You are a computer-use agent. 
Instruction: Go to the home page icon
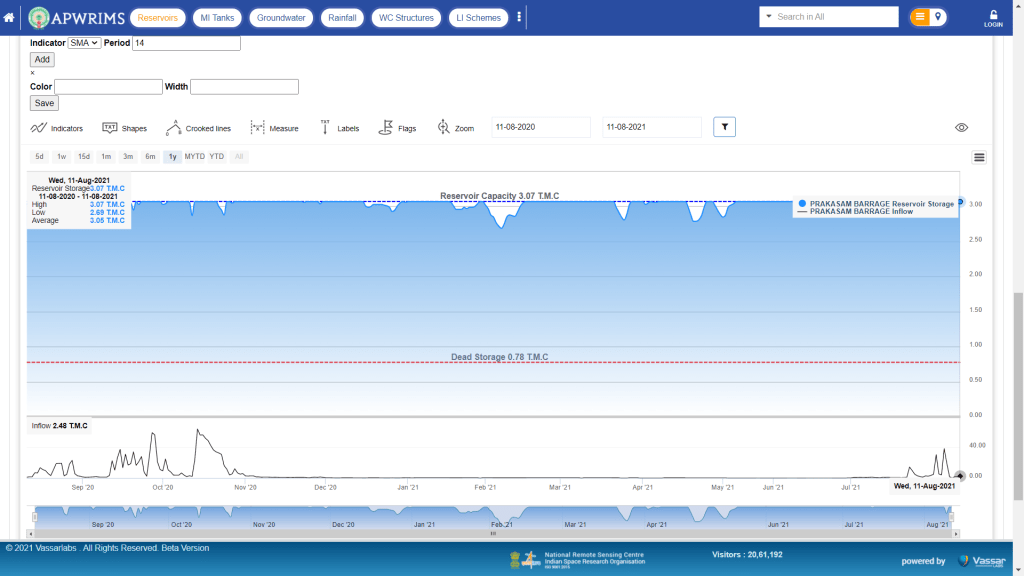click(x=9, y=17)
